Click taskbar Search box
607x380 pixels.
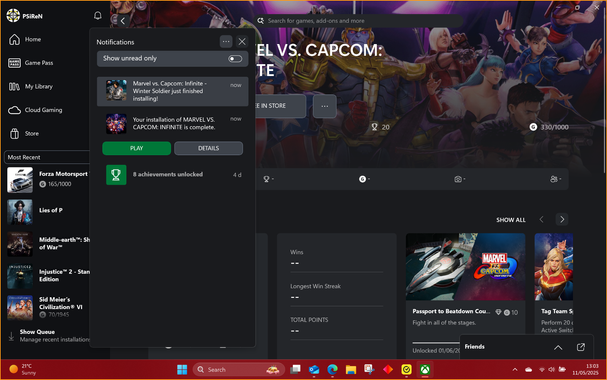239,370
